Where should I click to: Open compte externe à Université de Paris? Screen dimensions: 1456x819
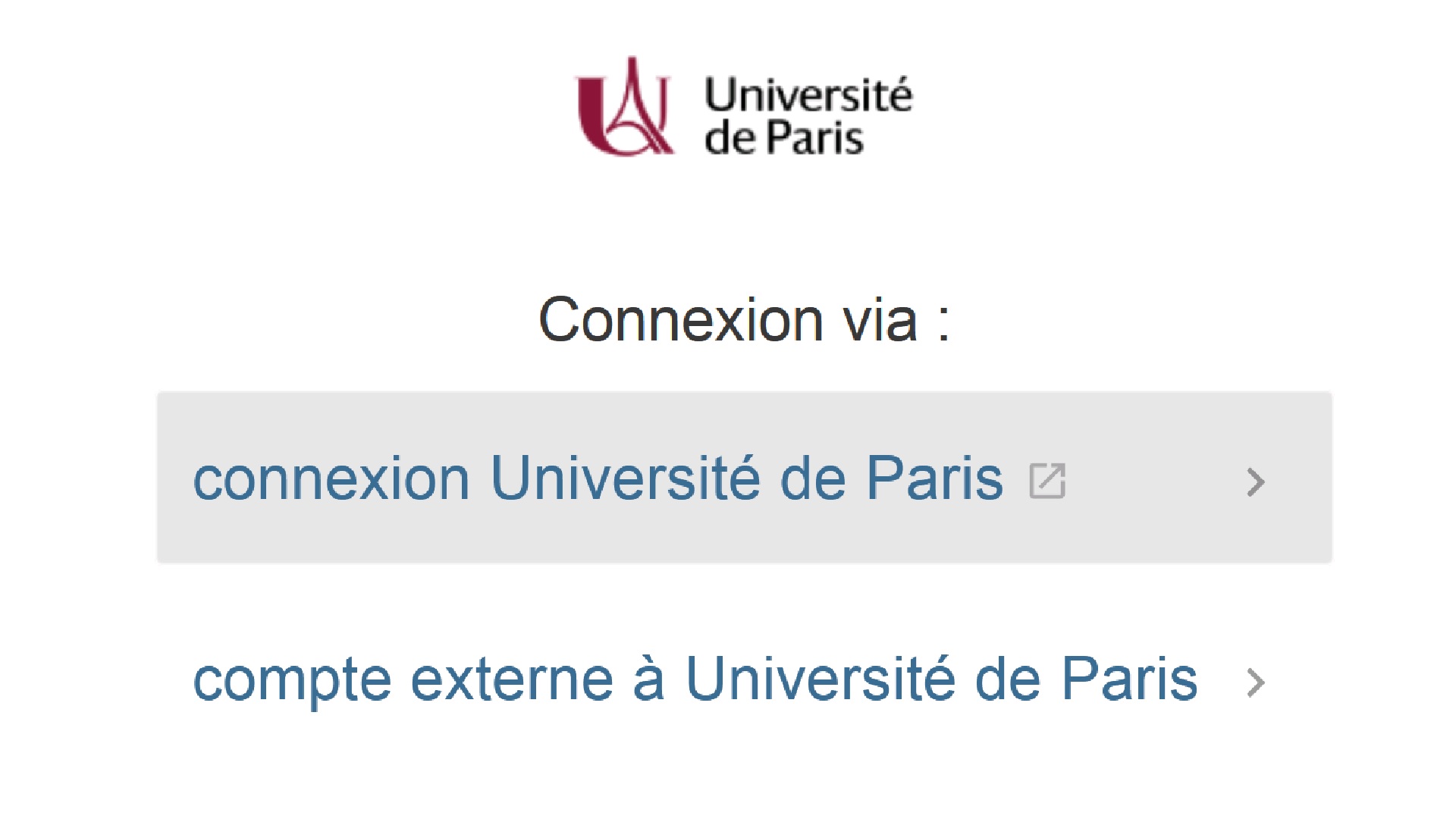point(695,679)
